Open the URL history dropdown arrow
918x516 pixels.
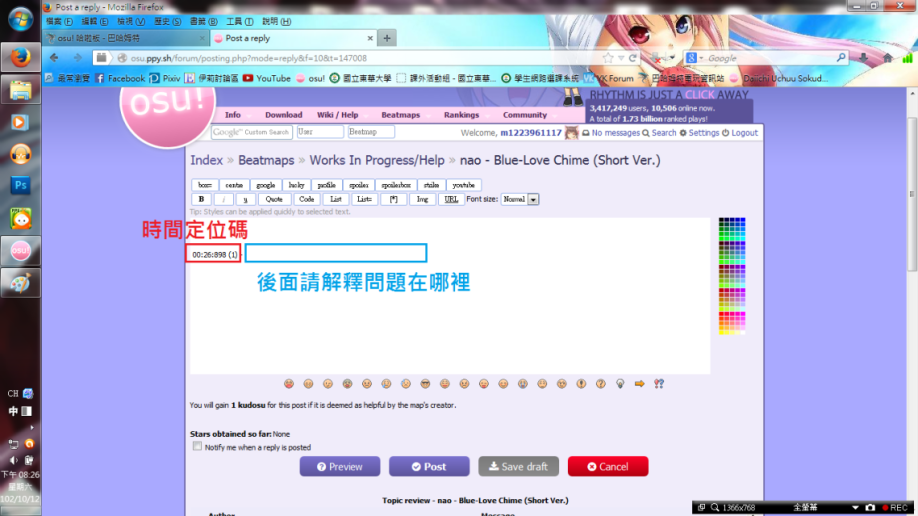621,58
